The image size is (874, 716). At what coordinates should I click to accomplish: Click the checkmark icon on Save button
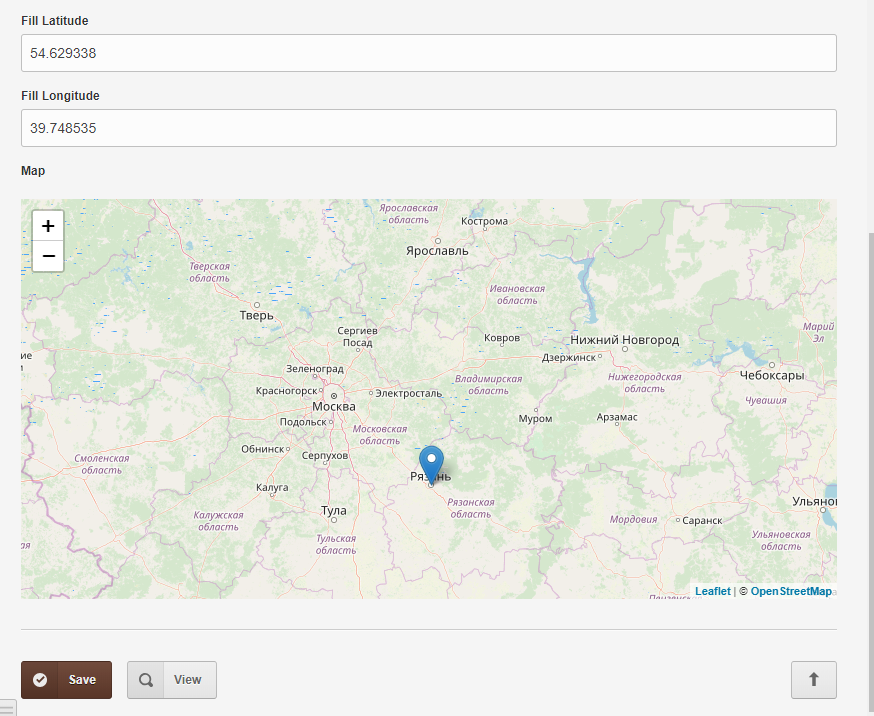click(40, 680)
